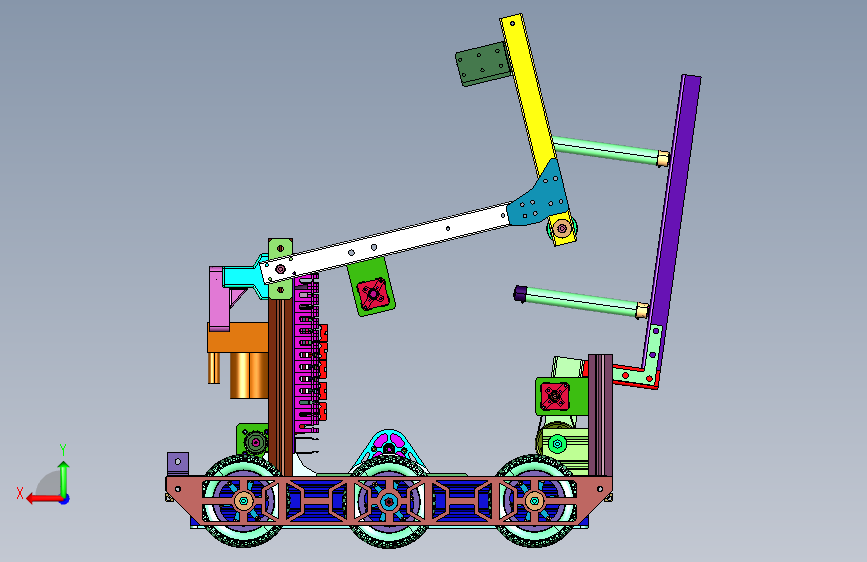Image resolution: width=867 pixels, height=562 pixels.
Task: Select the magenta slotted rack column
Action: tap(305, 354)
